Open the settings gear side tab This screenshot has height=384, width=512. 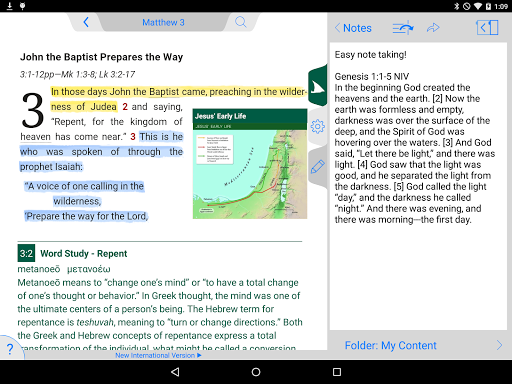click(318, 127)
